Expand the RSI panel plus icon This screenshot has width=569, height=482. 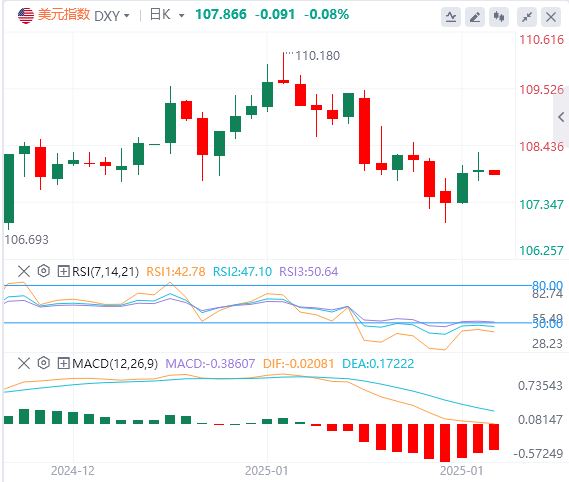tap(63, 271)
